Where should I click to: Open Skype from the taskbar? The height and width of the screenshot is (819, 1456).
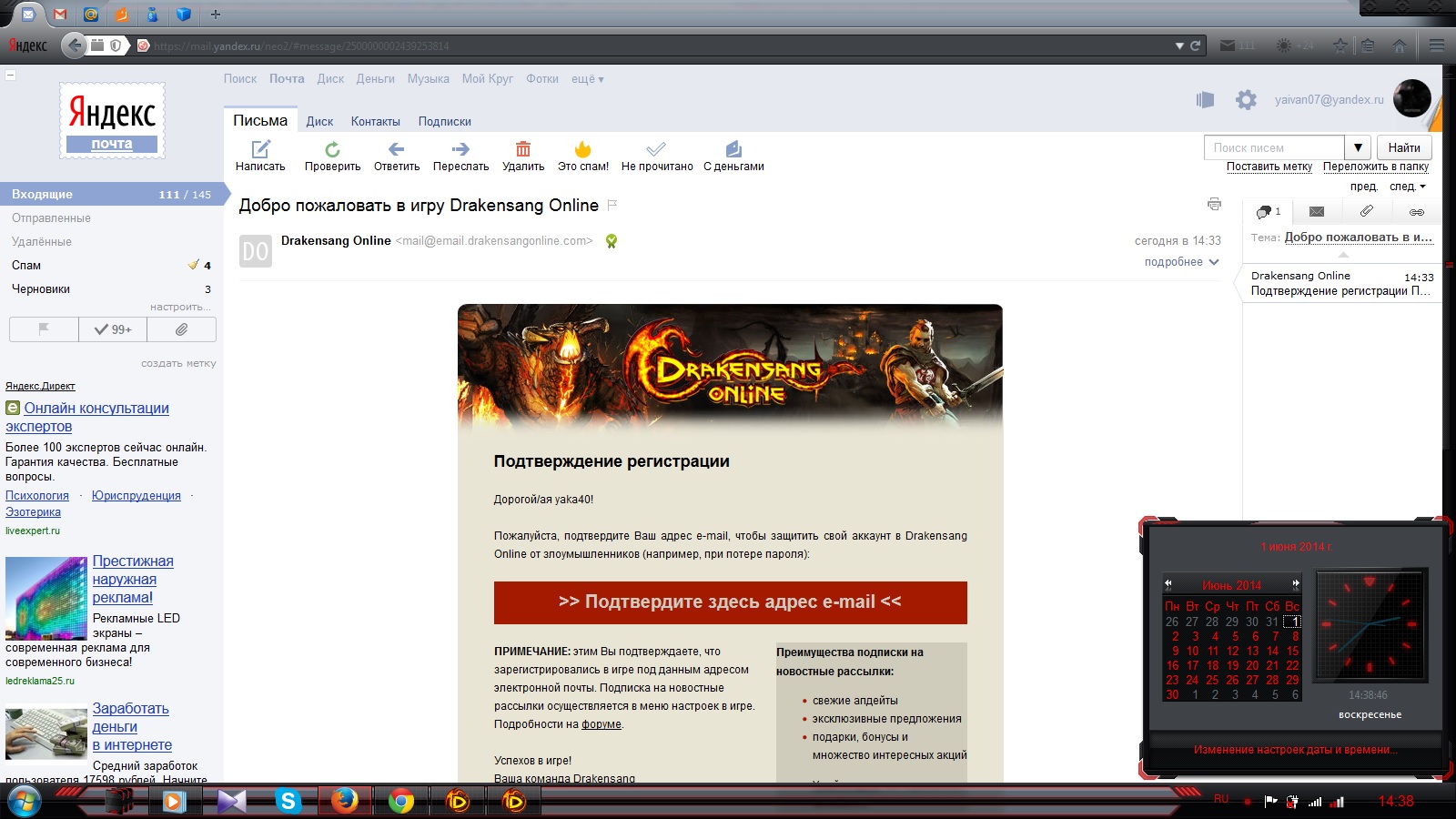coord(288,801)
